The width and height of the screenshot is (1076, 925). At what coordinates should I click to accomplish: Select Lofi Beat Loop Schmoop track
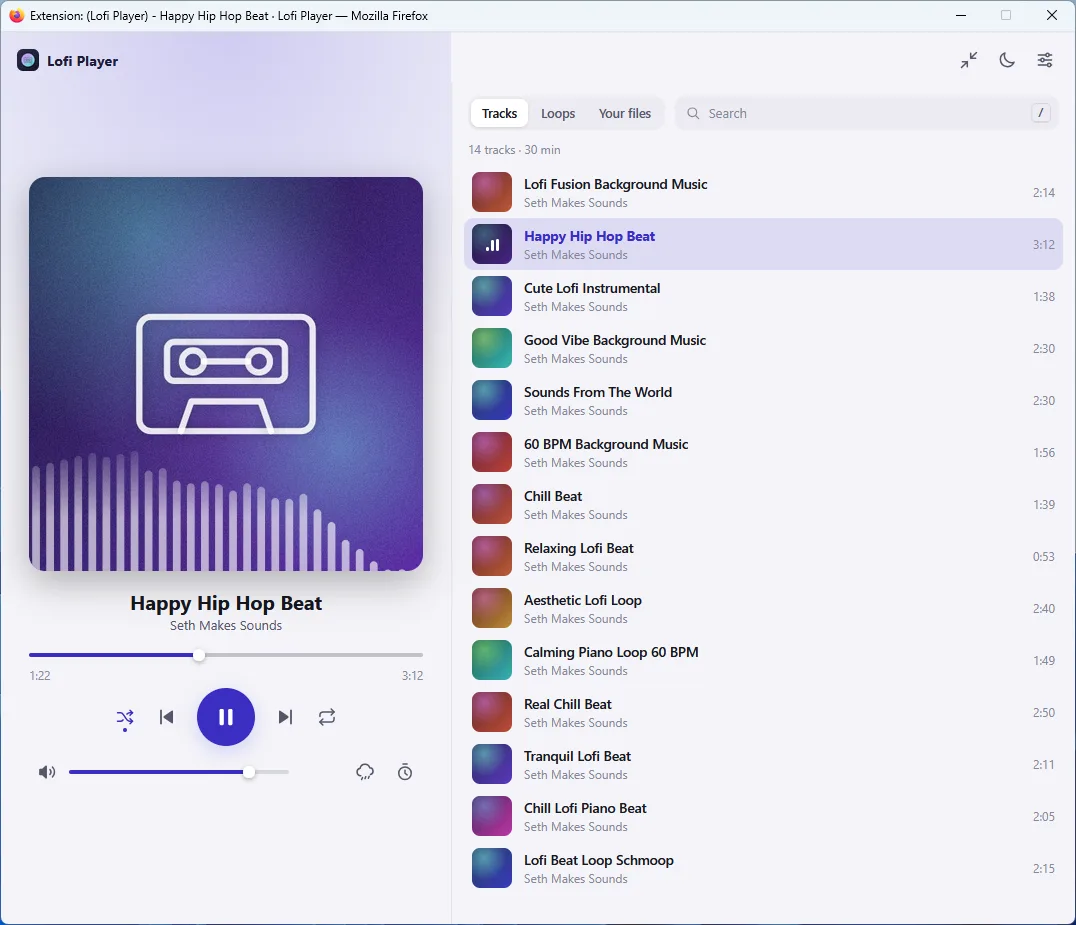point(763,869)
